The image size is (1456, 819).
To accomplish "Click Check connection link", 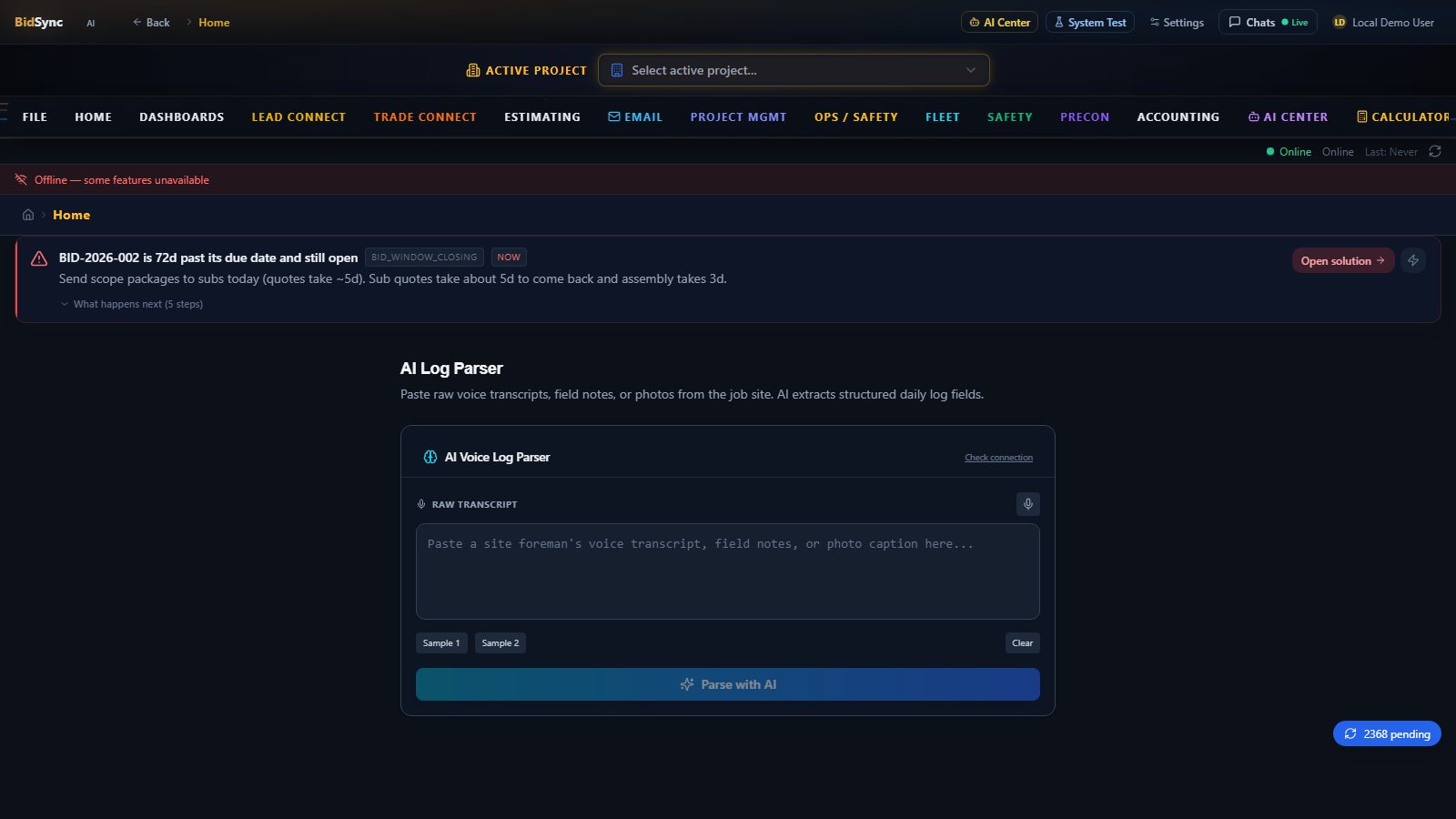I will click(x=998, y=458).
